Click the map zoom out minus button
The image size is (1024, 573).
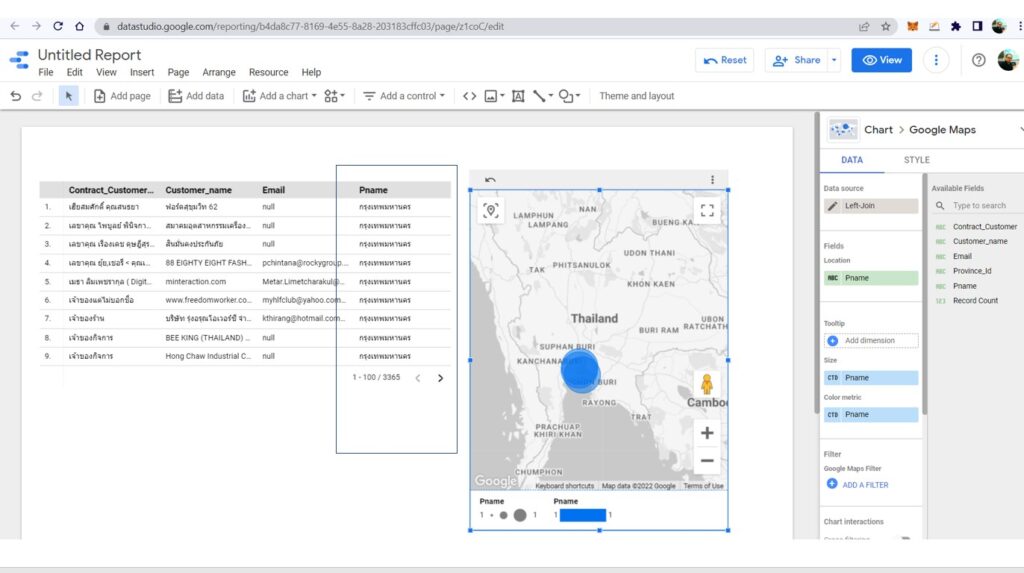(707, 461)
